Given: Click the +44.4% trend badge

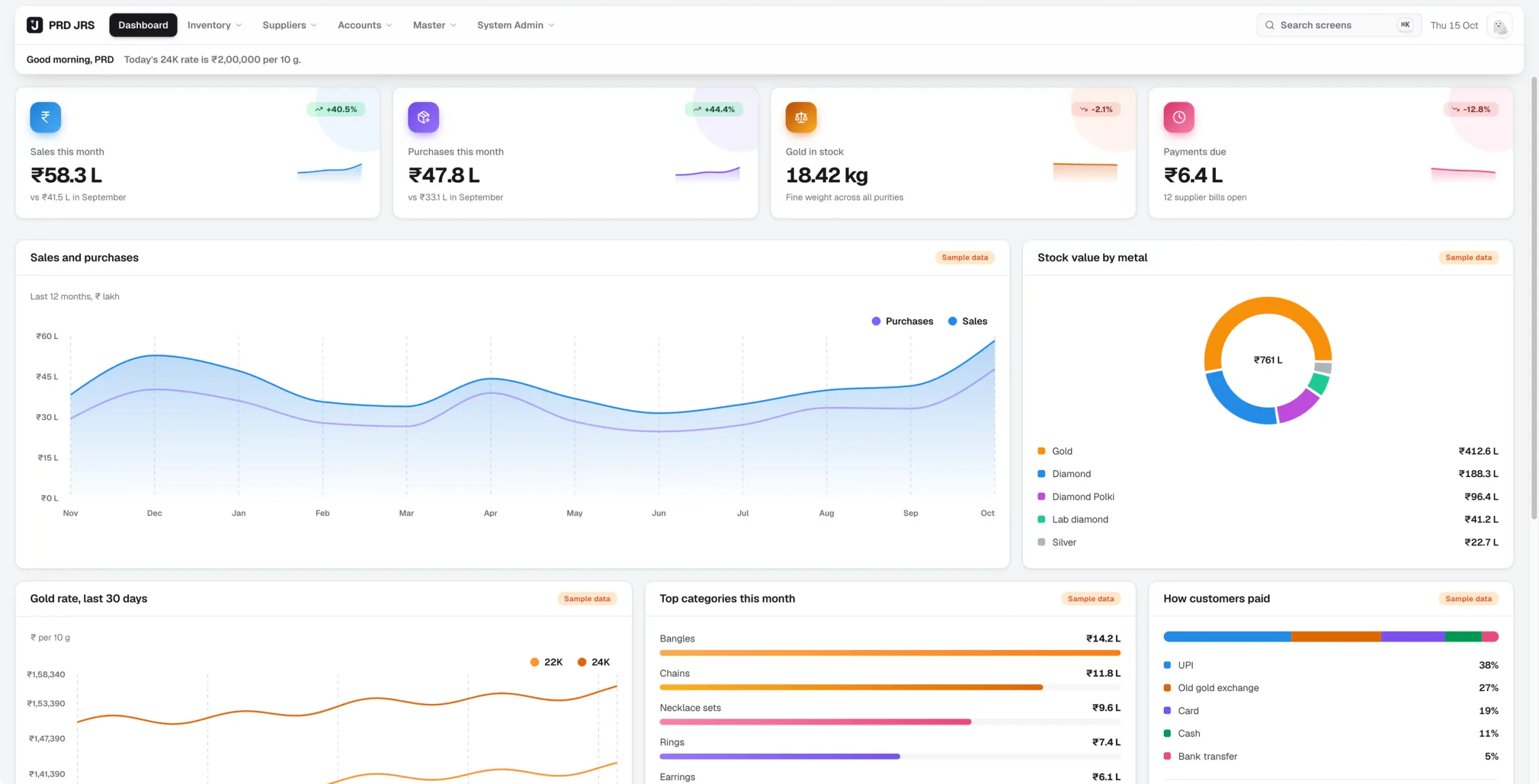Looking at the screenshot, I should [x=714, y=110].
